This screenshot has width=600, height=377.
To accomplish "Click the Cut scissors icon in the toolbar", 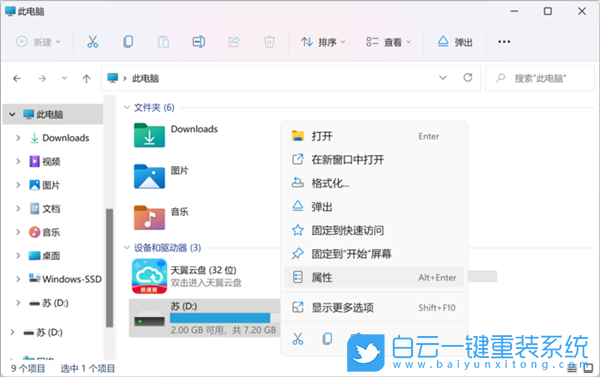I will click(x=93, y=41).
